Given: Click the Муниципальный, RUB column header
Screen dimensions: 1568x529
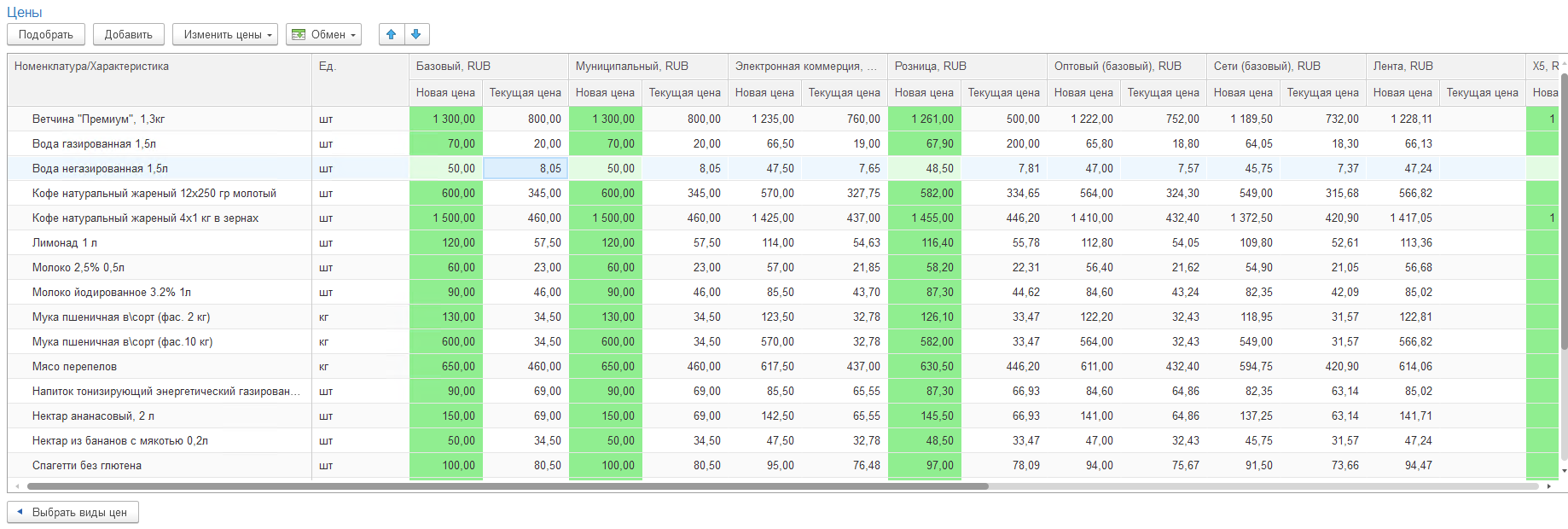Looking at the screenshot, I should pyautogui.click(x=631, y=67).
